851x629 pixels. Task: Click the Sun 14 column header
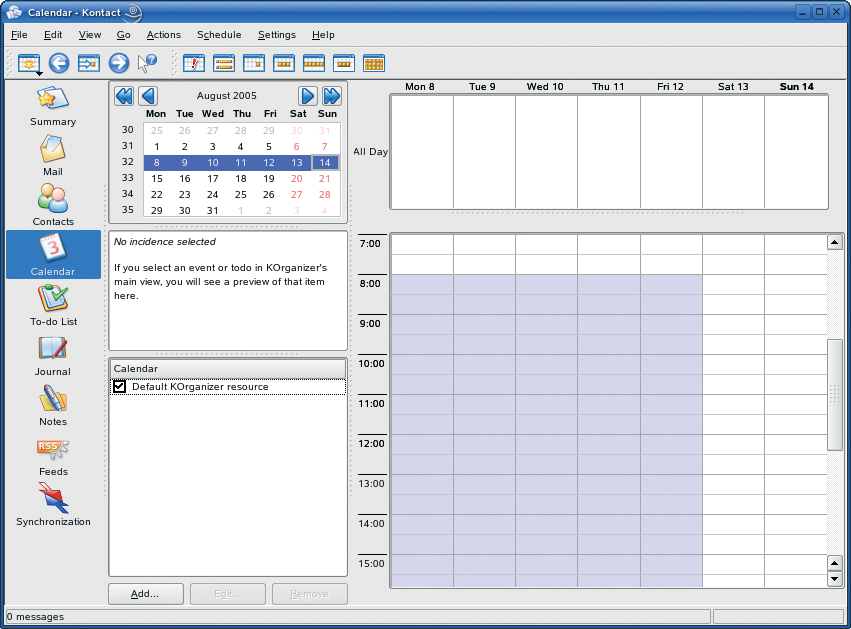pyautogui.click(x=796, y=86)
